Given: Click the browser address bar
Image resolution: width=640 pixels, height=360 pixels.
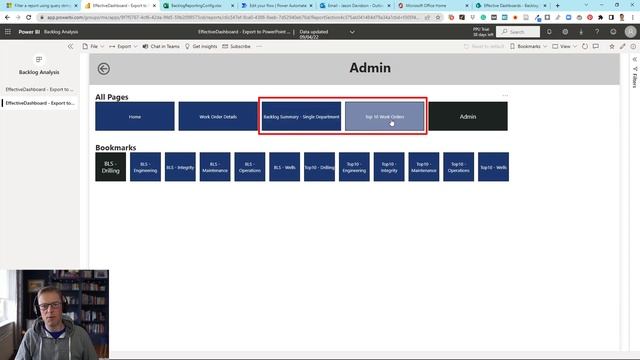Looking at the screenshot, I should [x=233, y=18].
